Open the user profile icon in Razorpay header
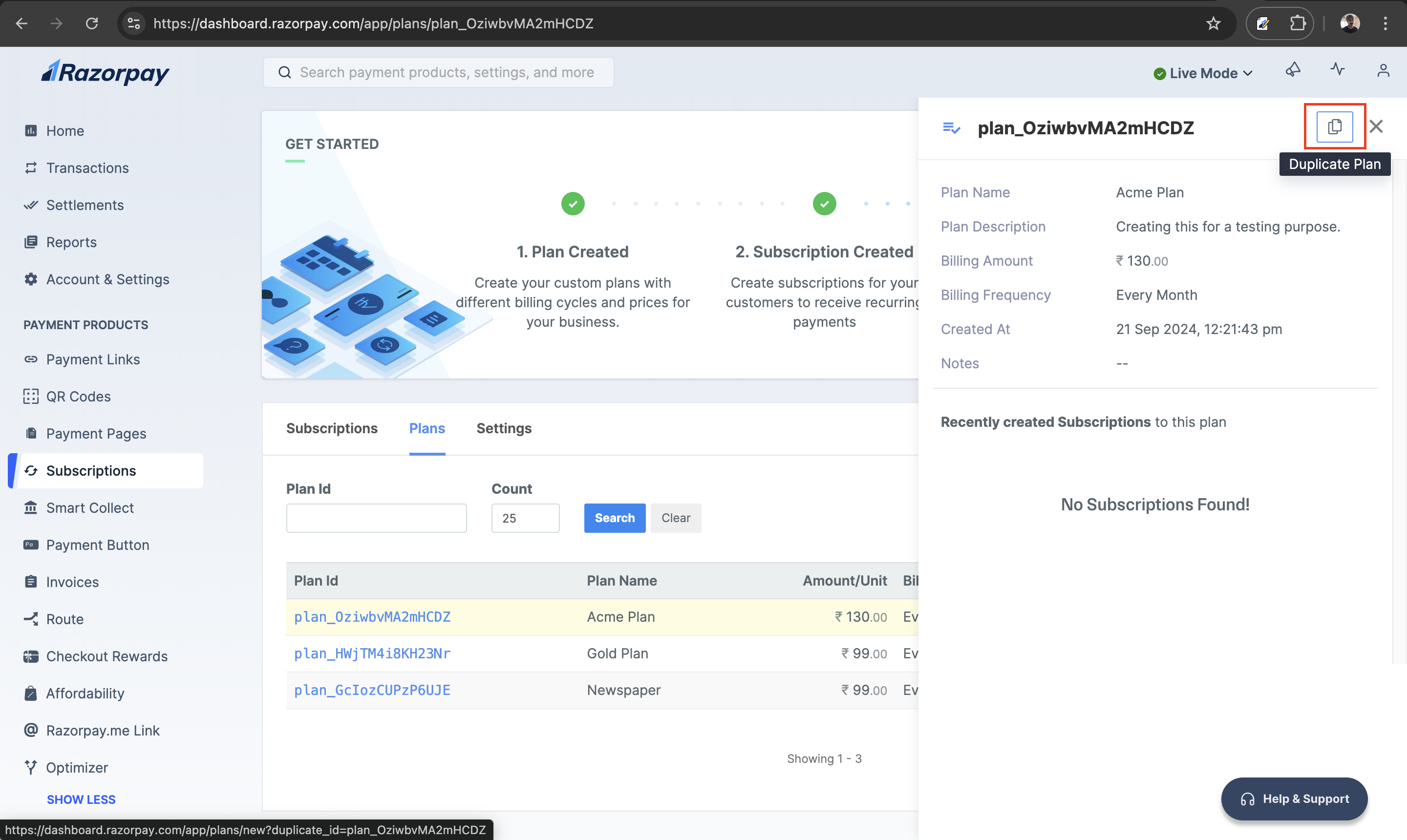 pyautogui.click(x=1383, y=70)
